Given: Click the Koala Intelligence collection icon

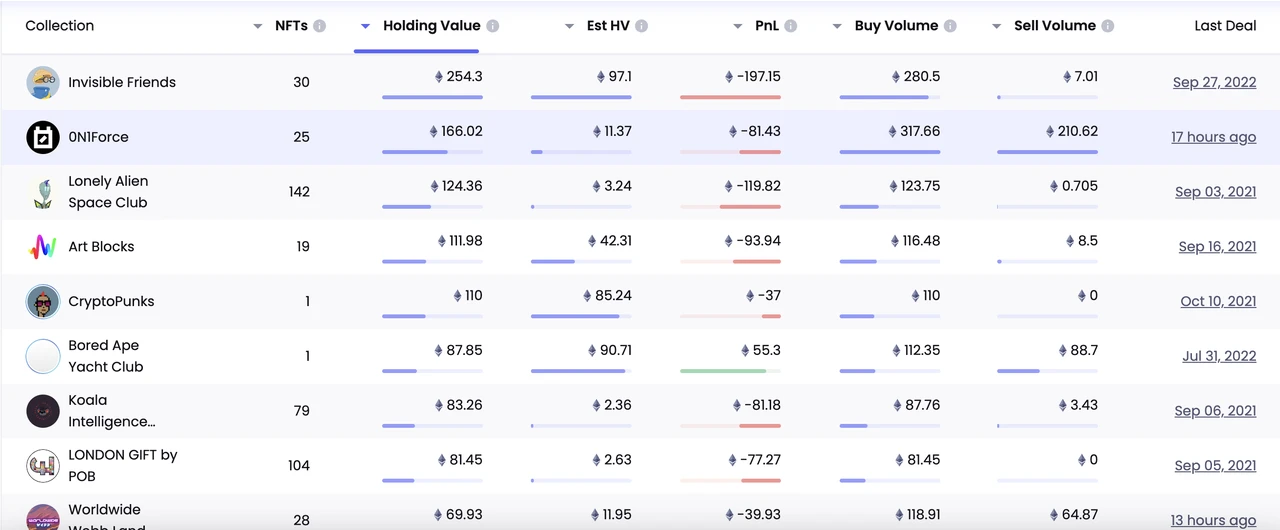Looking at the screenshot, I should 43,411.
